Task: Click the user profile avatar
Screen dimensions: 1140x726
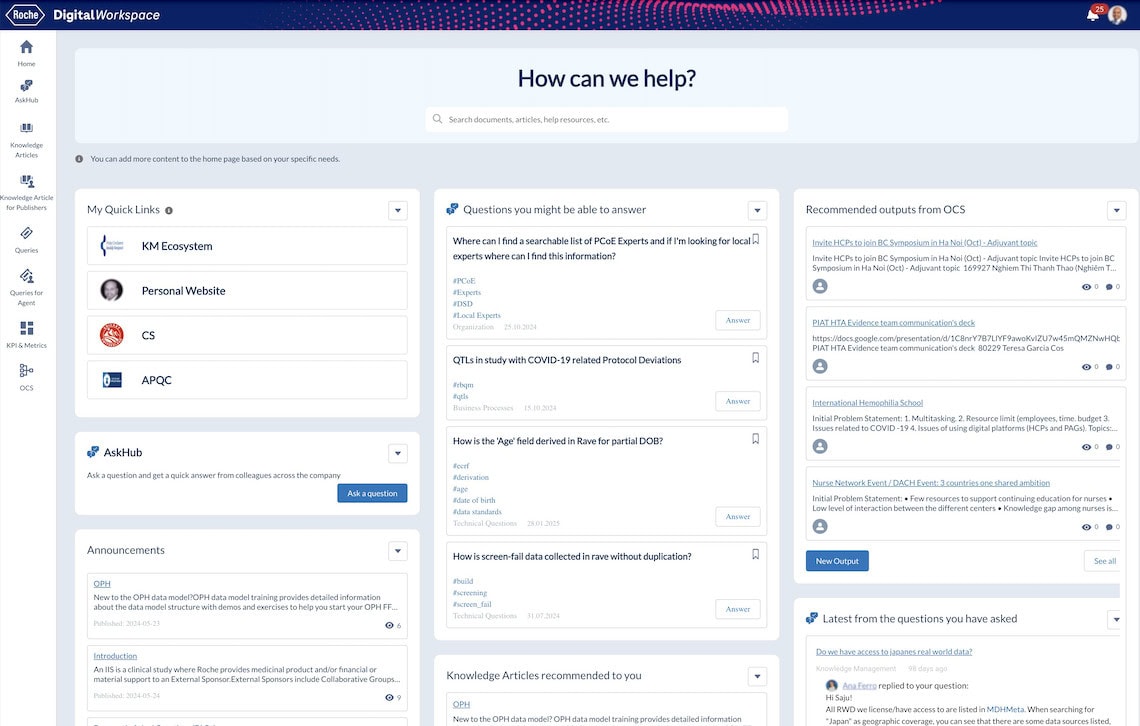Action: coord(1118,15)
